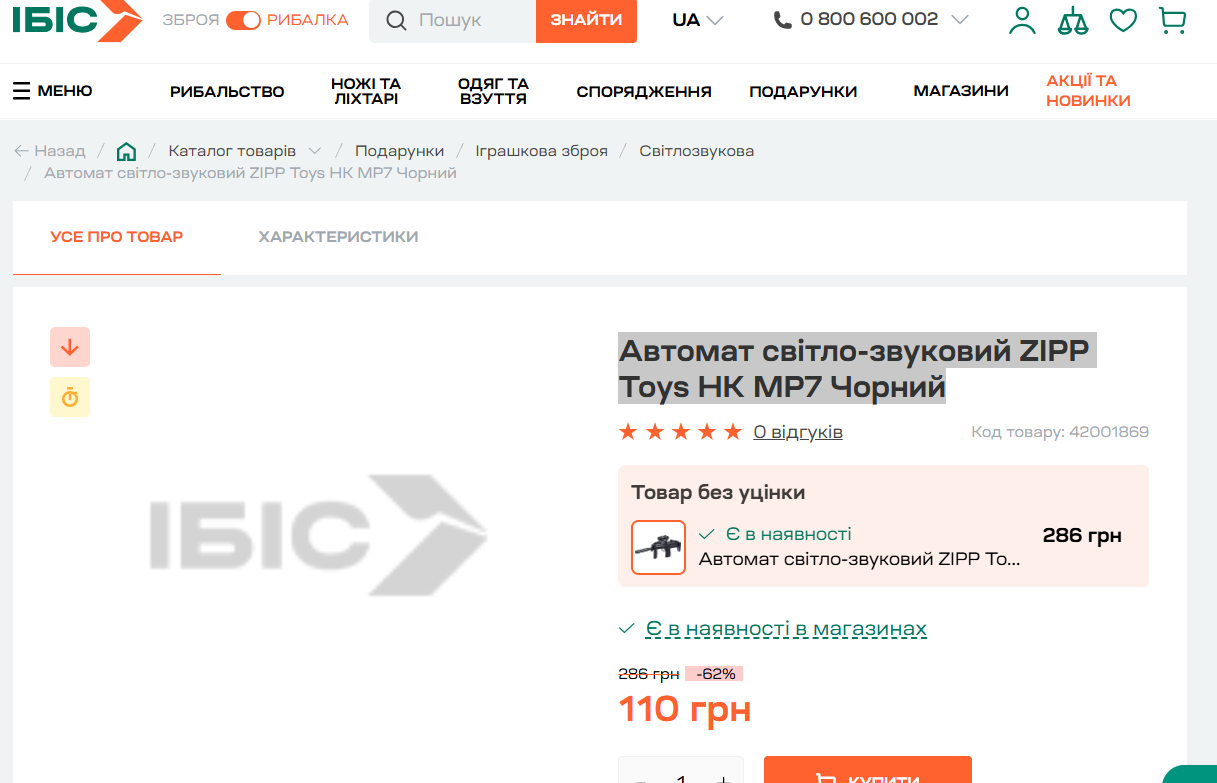Expand the Каталог товарів breadcrumb chevron
The height and width of the screenshot is (783, 1217).
pos(314,151)
